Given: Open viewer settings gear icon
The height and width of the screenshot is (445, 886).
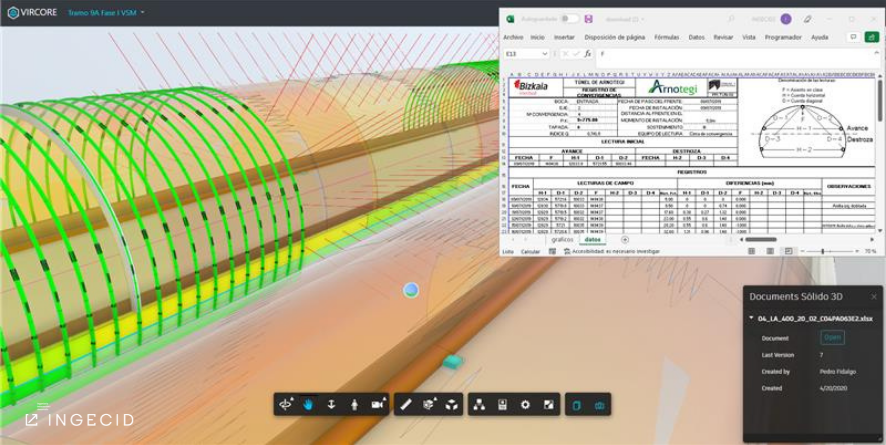Looking at the screenshot, I should pyautogui.click(x=525, y=405).
